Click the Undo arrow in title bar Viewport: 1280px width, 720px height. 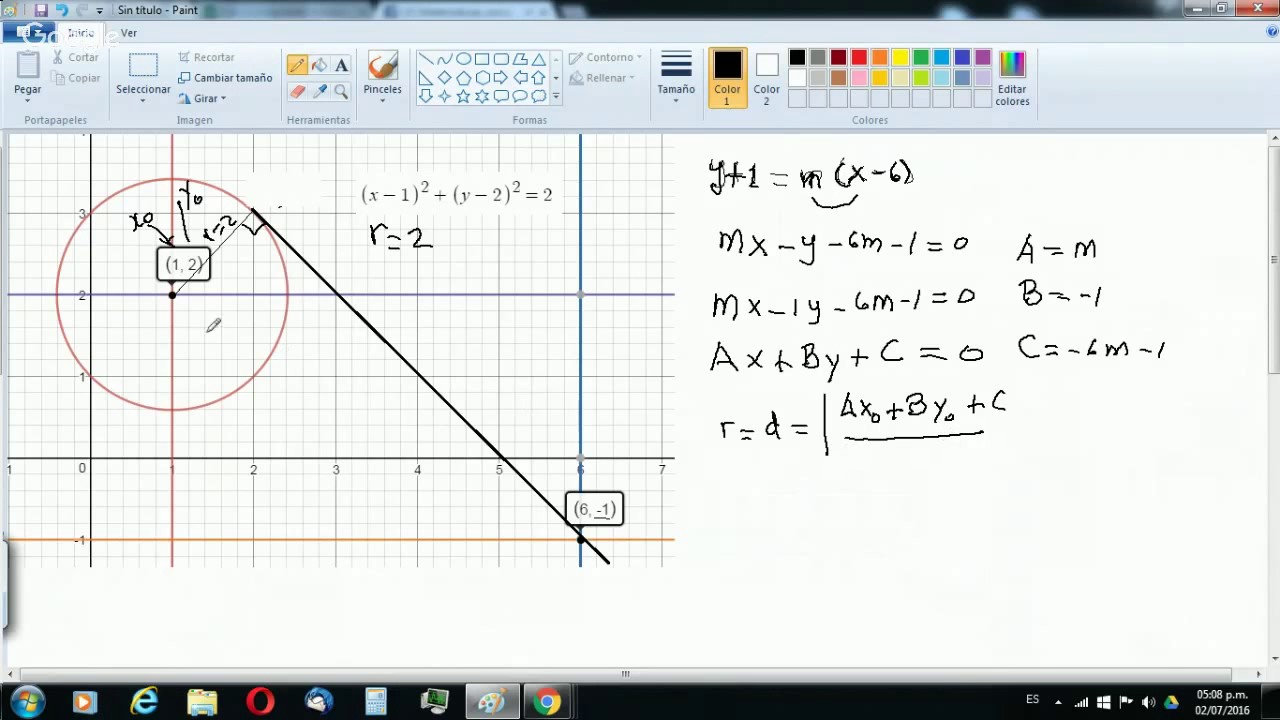pyautogui.click(x=62, y=10)
